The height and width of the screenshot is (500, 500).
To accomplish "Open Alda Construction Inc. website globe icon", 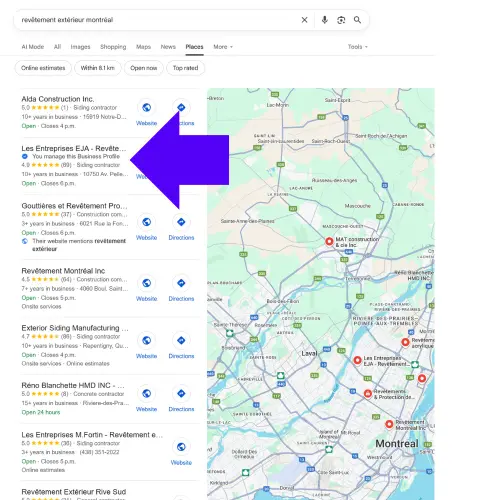I will 147,108.
